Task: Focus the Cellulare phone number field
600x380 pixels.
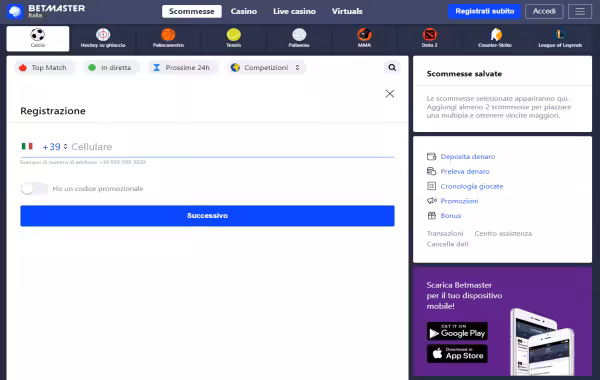Action: pyautogui.click(x=232, y=147)
